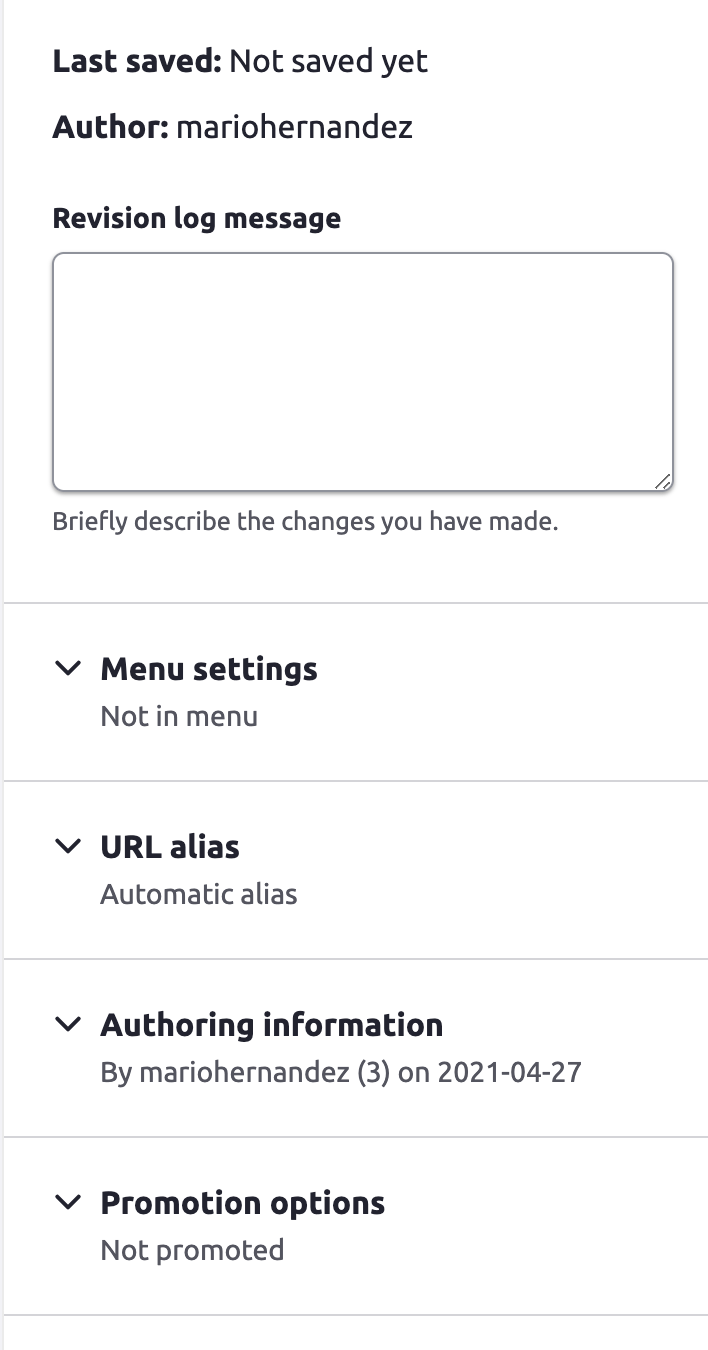Click the Revision log message label

(x=197, y=218)
